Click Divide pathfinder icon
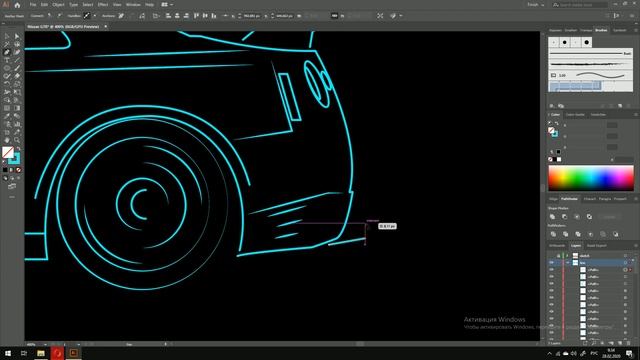This screenshot has height=360, width=640. pos(553,234)
